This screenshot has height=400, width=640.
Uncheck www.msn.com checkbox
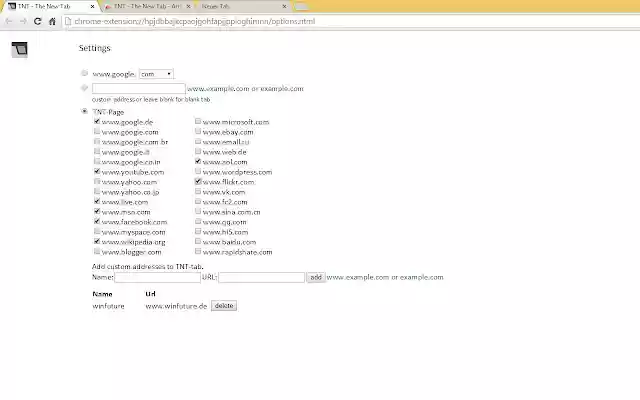coord(97,211)
